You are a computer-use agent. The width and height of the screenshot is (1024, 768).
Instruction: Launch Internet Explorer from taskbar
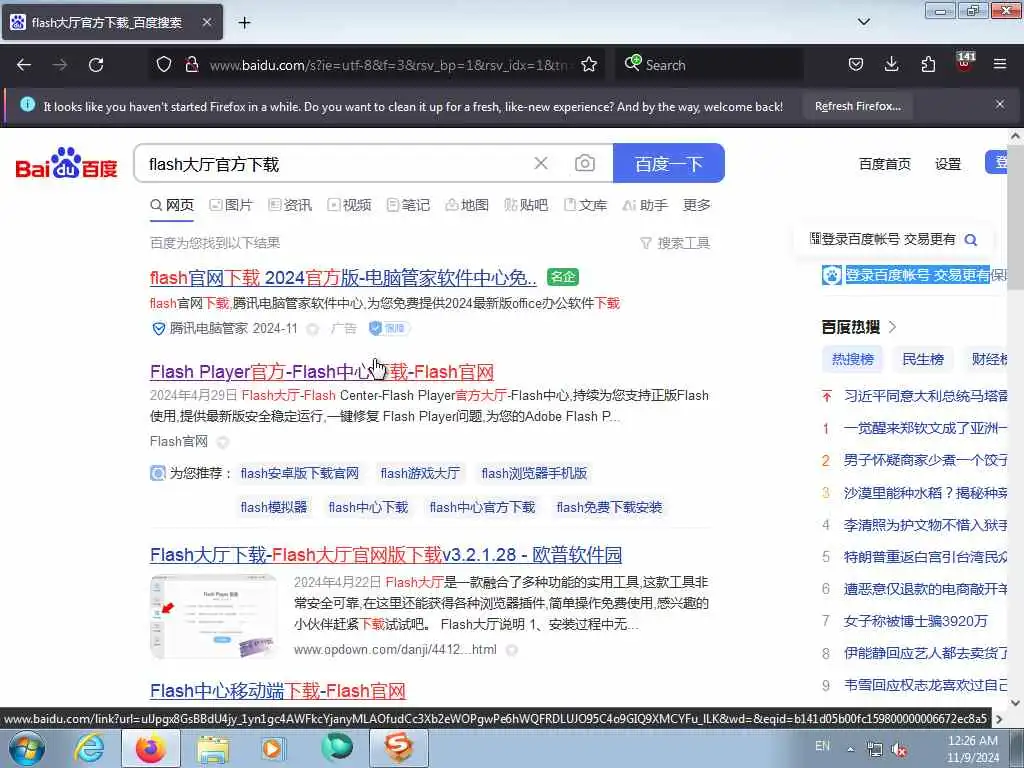[x=89, y=749]
